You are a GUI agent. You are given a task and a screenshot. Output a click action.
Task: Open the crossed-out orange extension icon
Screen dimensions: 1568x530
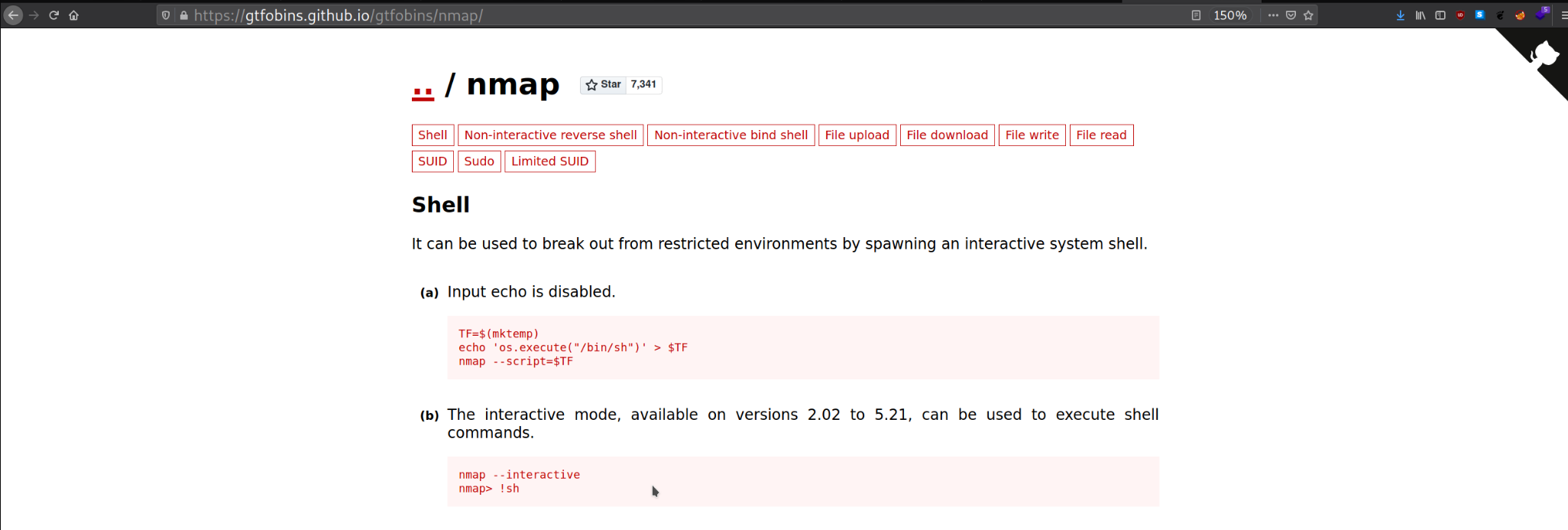point(1520,15)
